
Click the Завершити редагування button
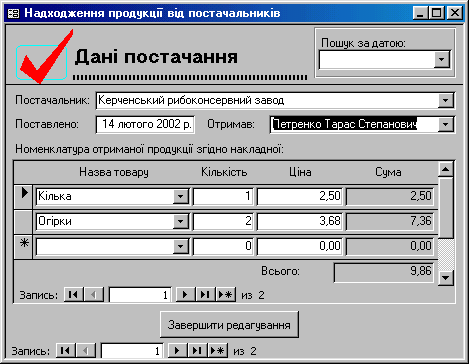tap(229, 325)
